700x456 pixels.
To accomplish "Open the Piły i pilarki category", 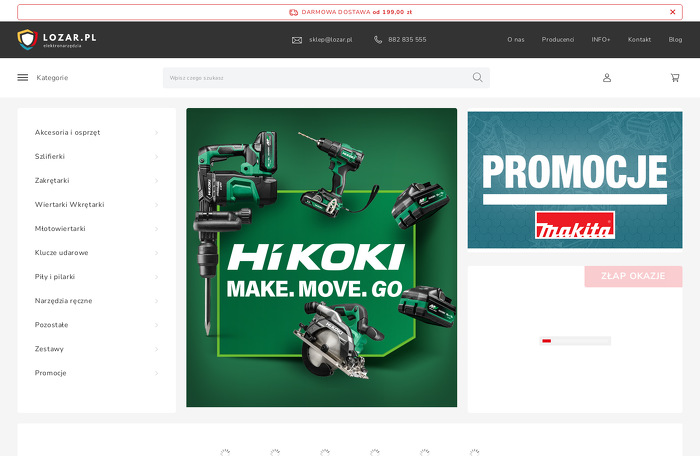I will tap(54, 277).
